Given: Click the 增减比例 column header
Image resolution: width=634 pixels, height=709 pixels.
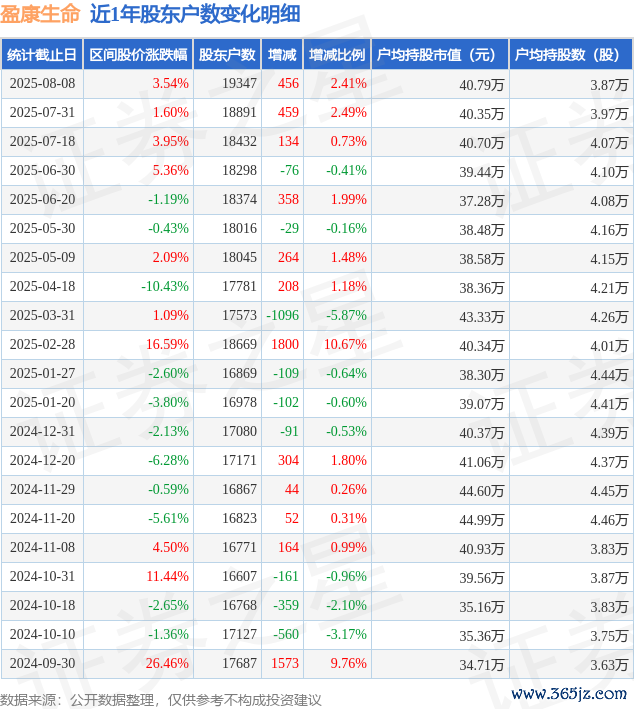Looking at the screenshot, I should click(336, 55).
